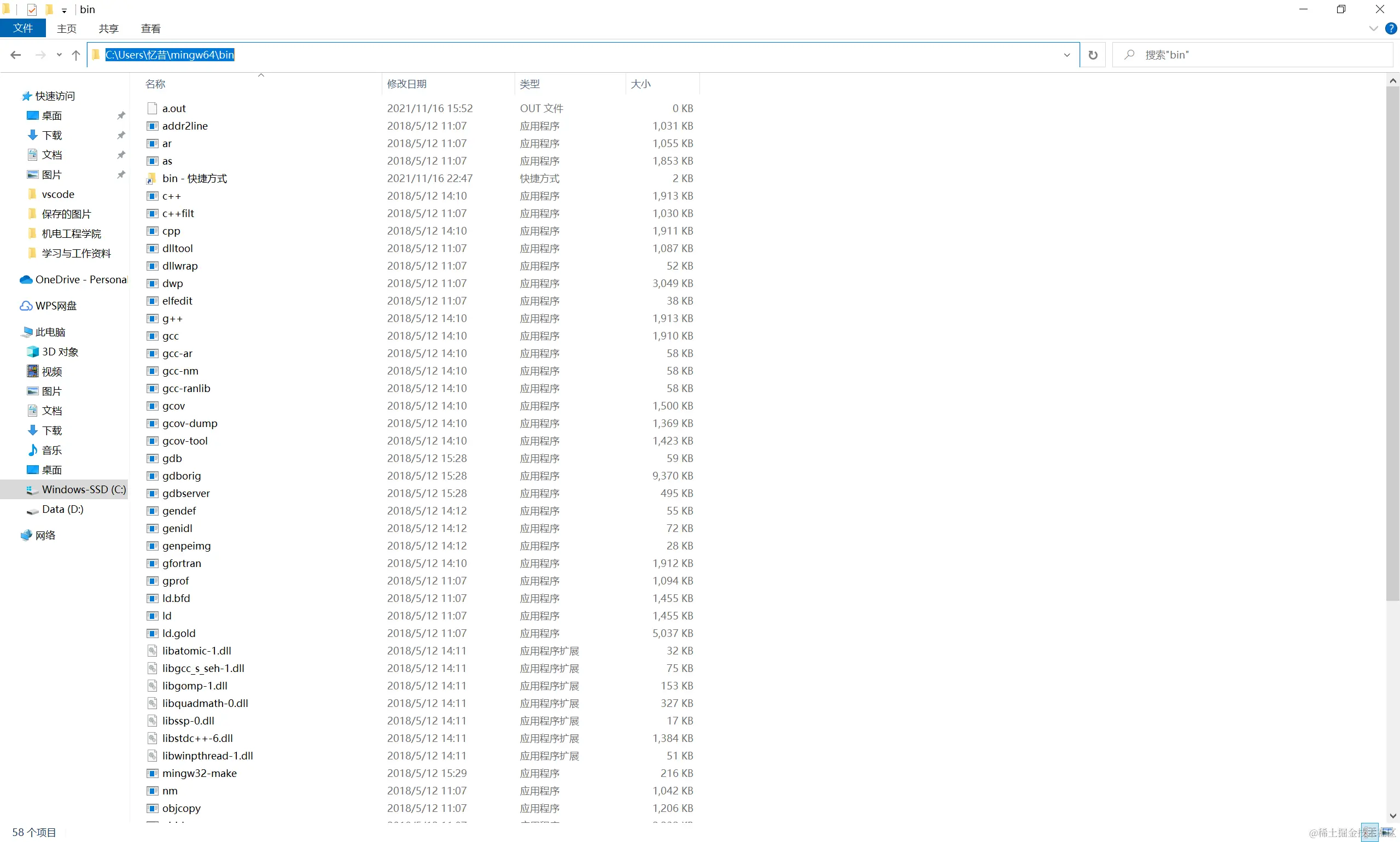Open recent locations dropdown arrow
The height and width of the screenshot is (842, 1400).
59,55
